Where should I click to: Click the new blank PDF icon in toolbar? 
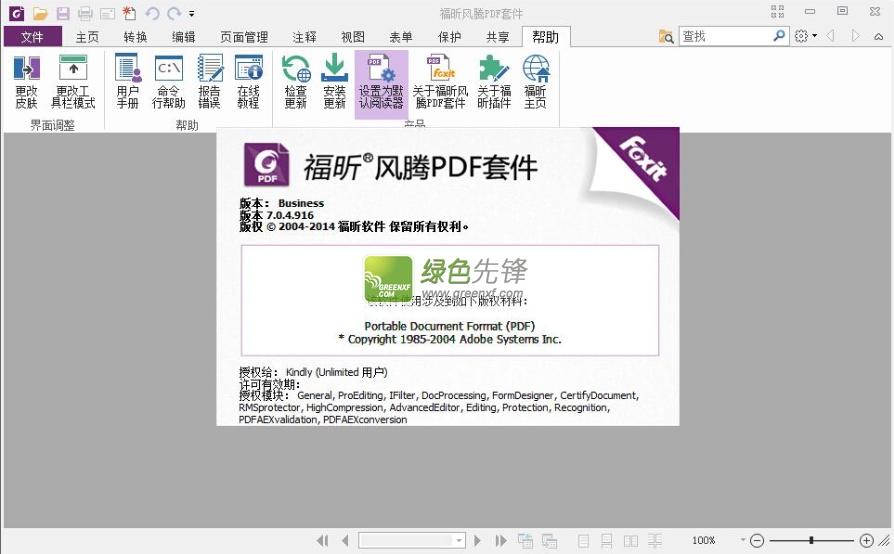(129, 13)
